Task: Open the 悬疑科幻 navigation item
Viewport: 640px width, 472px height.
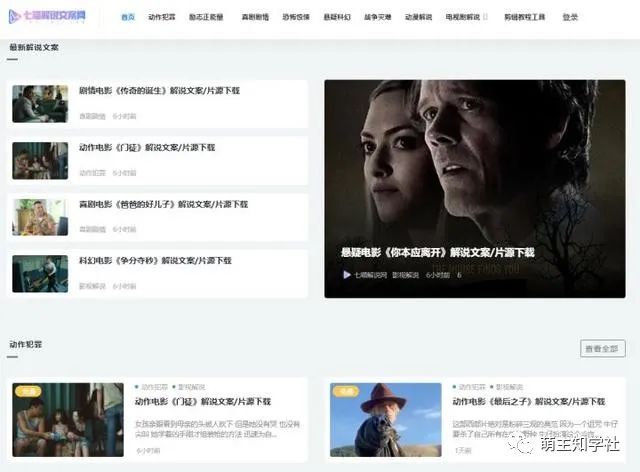Action: coord(337,17)
